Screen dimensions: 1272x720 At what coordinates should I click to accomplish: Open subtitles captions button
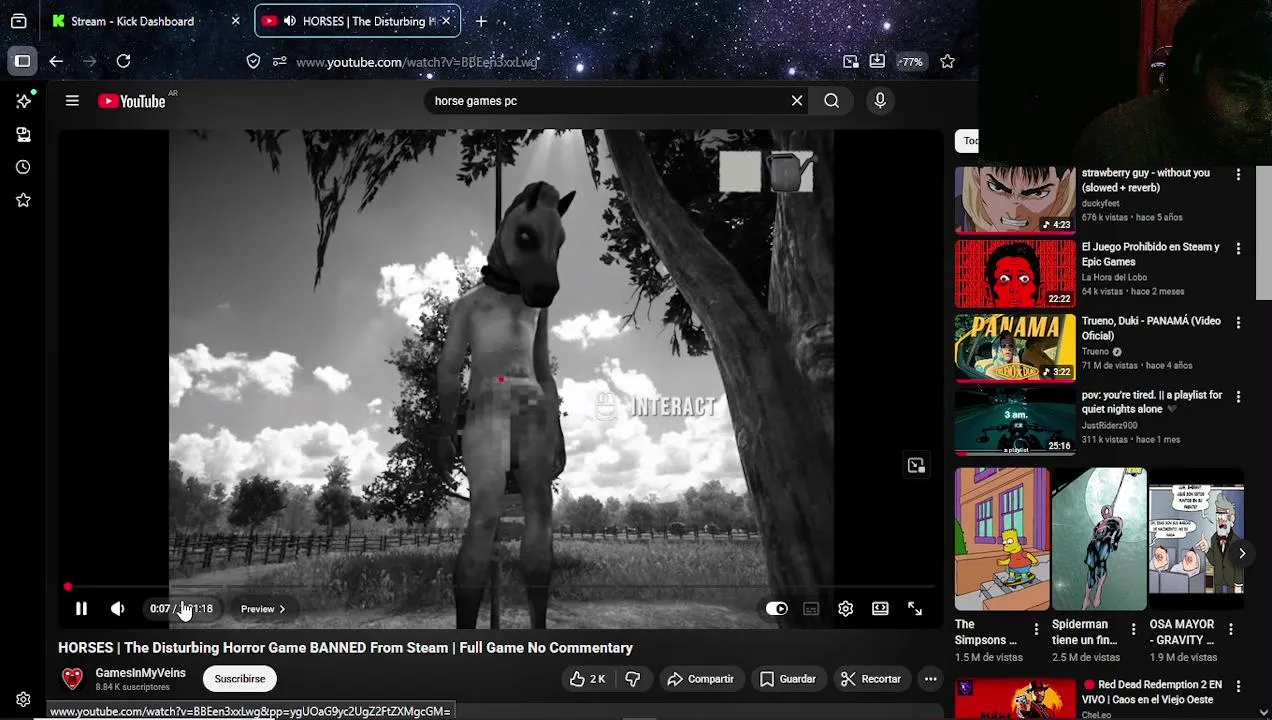pyautogui.click(x=811, y=609)
